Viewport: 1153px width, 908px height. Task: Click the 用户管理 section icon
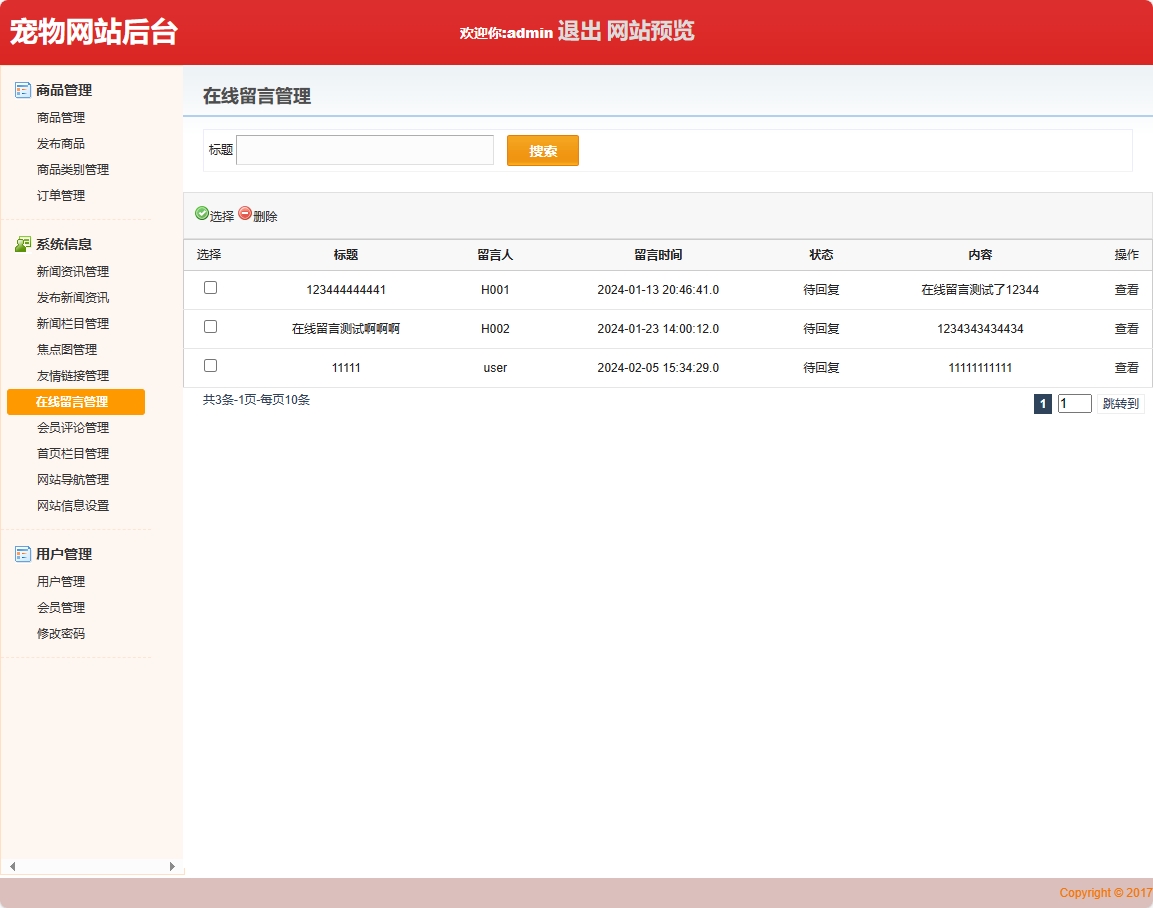click(21, 553)
